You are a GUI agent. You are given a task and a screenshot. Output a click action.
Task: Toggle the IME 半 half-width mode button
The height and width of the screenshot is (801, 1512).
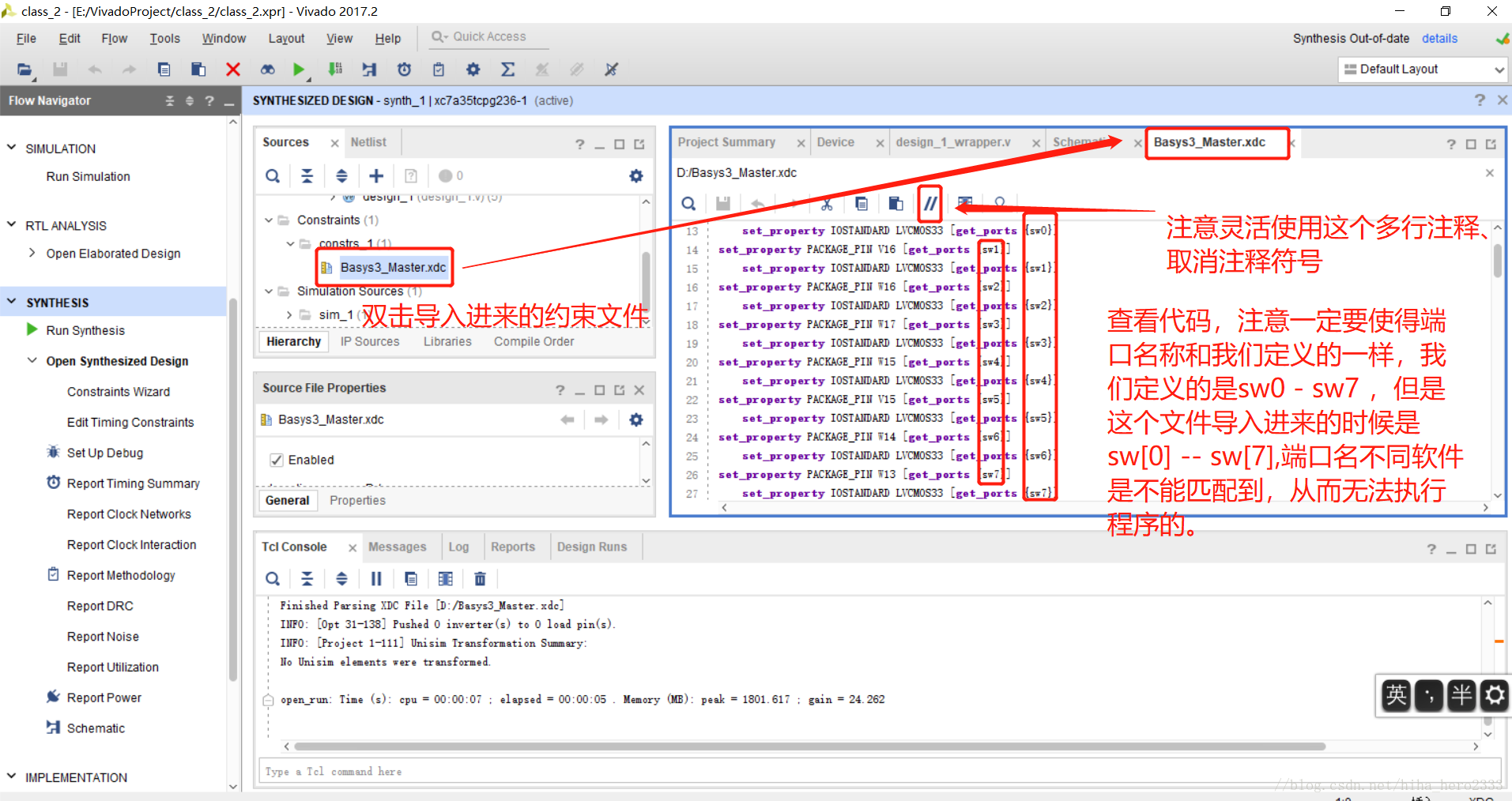tap(1461, 695)
